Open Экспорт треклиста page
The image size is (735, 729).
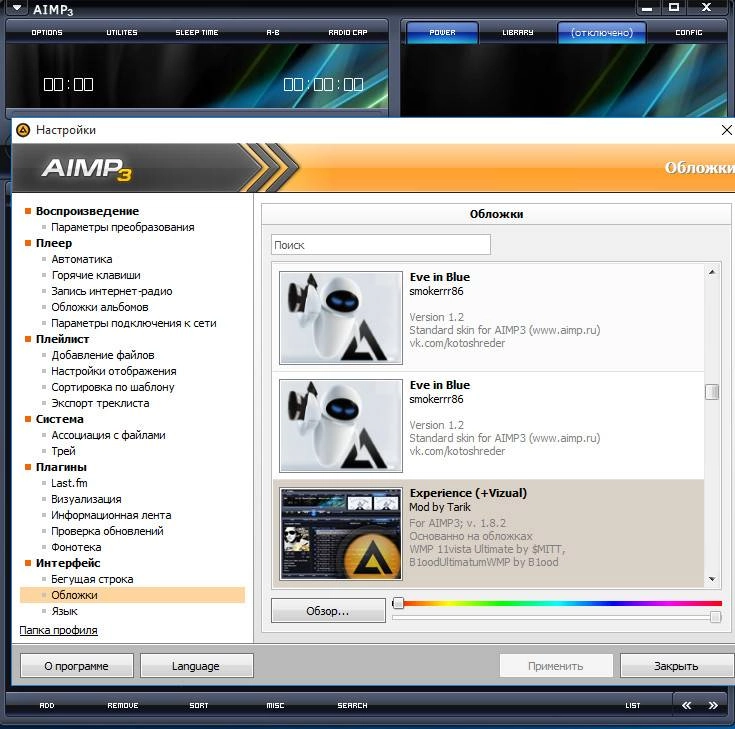click(100, 403)
